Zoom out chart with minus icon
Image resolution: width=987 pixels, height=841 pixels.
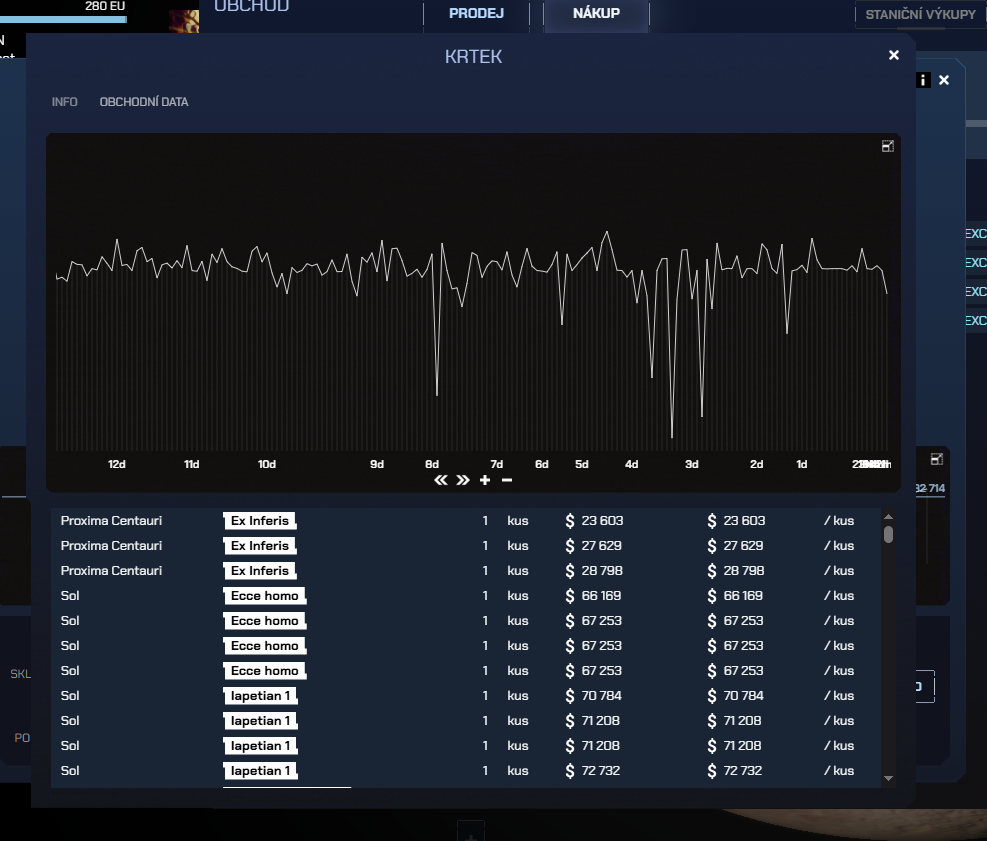point(507,480)
